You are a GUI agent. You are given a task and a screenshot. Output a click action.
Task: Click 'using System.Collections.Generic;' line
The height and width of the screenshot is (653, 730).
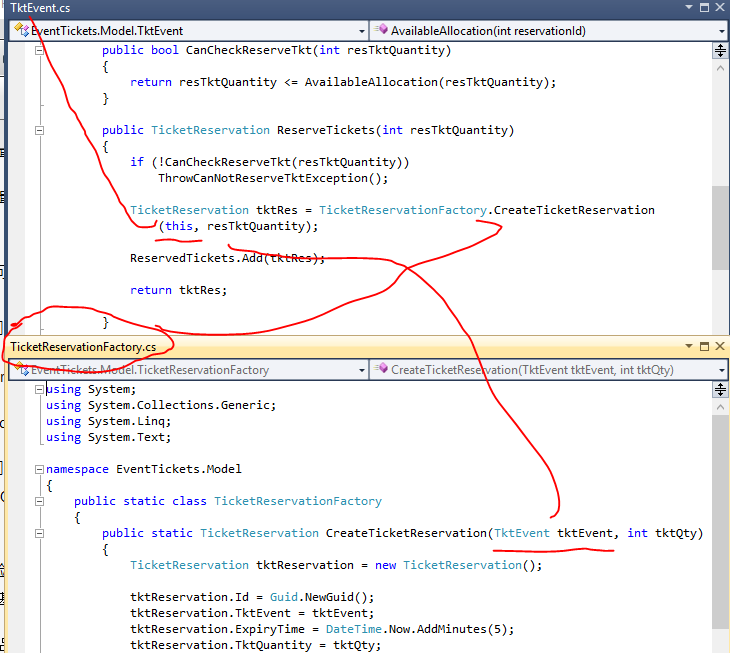[161, 405]
